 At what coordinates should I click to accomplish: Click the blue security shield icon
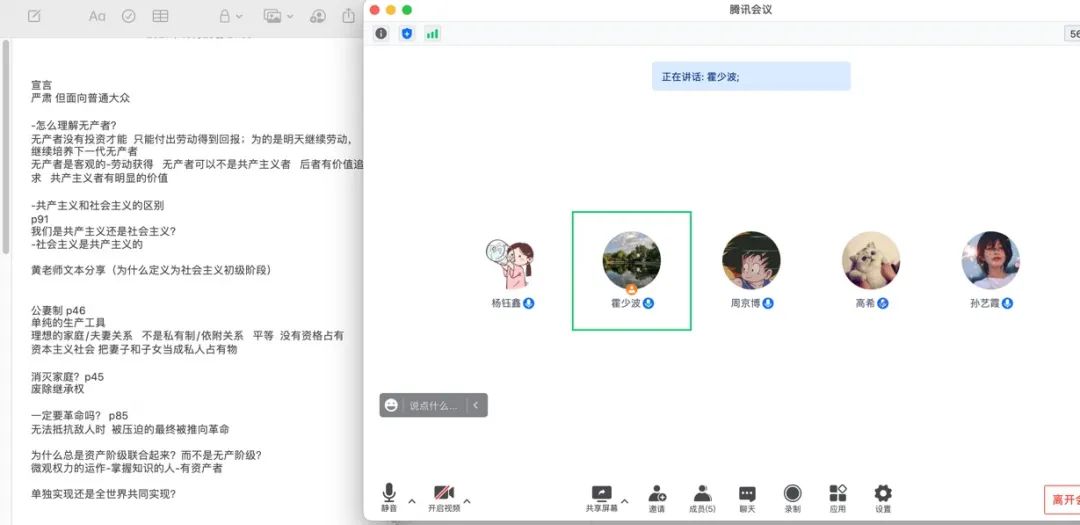tap(407, 34)
